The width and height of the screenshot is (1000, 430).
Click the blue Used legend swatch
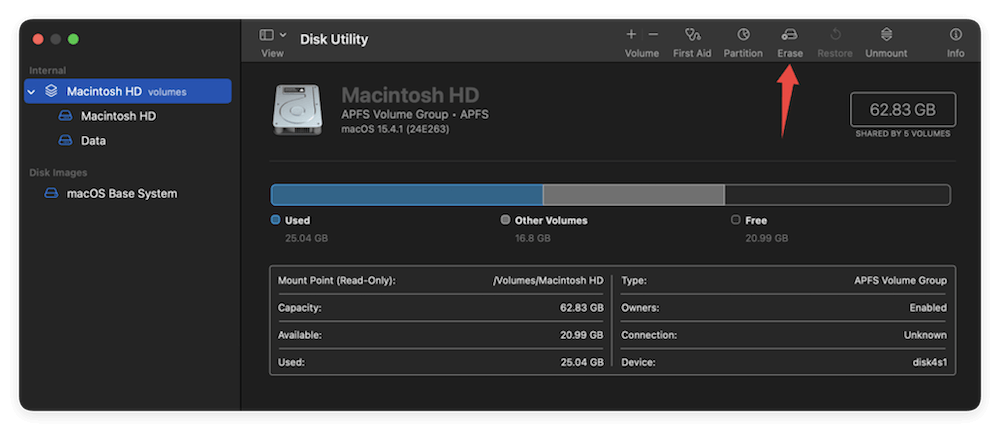click(276, 219)
